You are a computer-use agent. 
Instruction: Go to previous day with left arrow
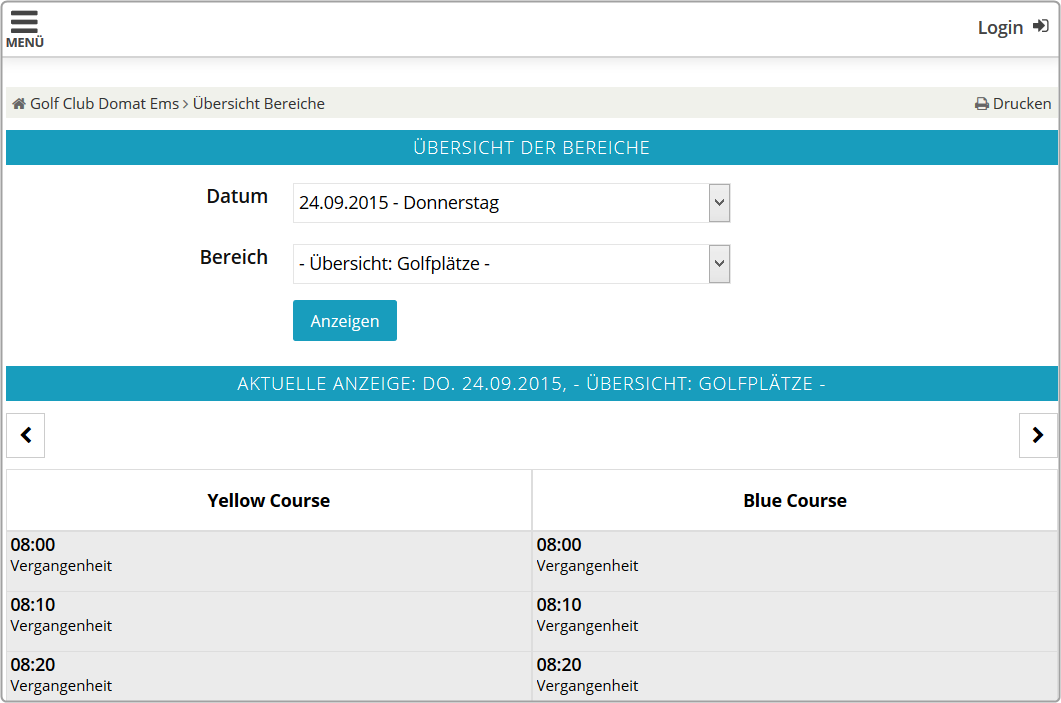pos(26,435)
